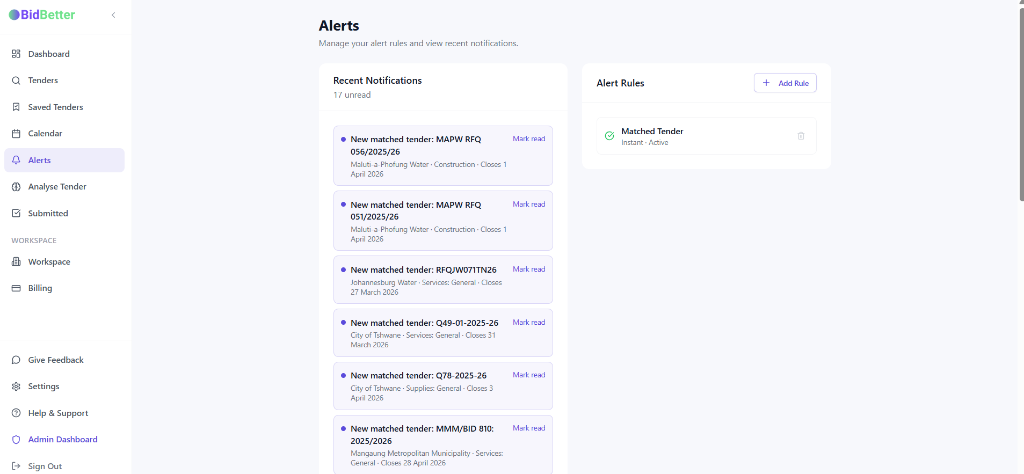Mark MAPW RFQ 056/2025/26 as read
The height and width of the screenshot is (474, 1024).
528,138
